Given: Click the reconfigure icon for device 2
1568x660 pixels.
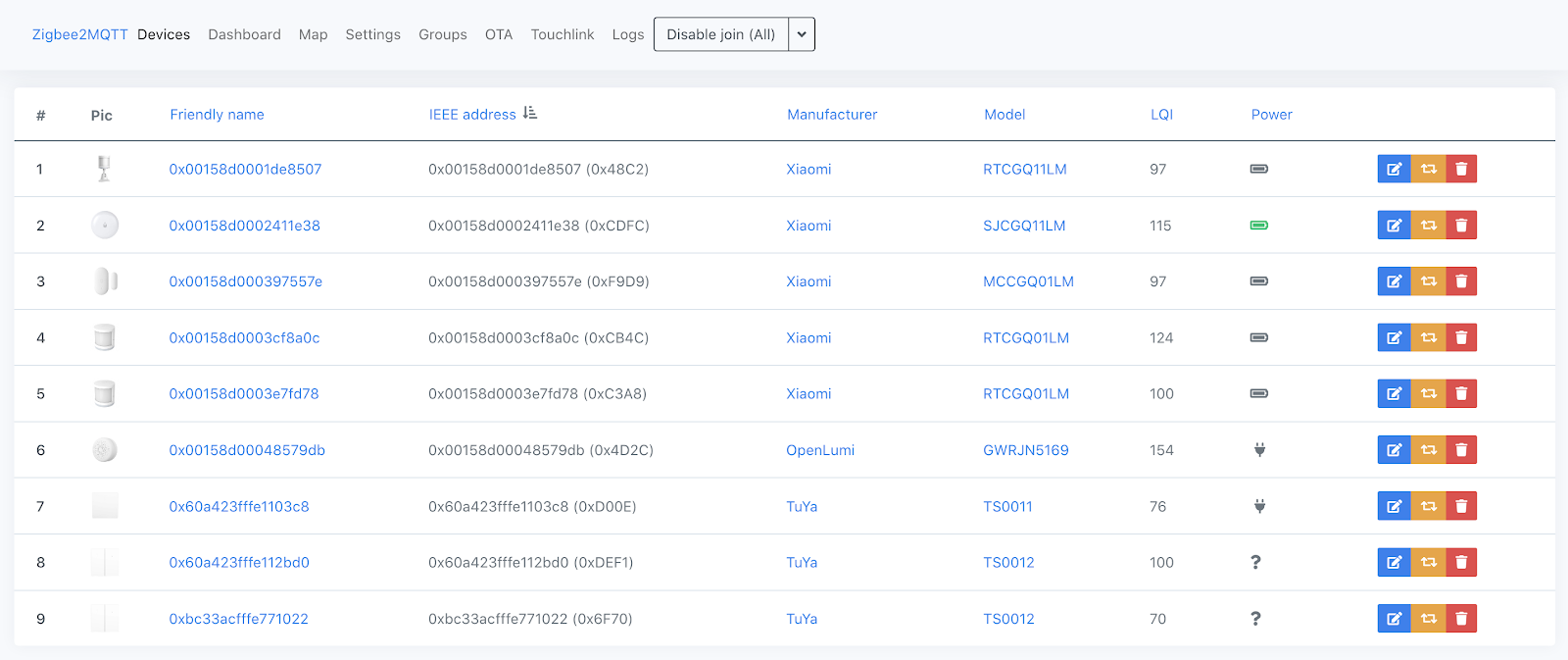Looking at the screenshot, I should click(1428, 226).
